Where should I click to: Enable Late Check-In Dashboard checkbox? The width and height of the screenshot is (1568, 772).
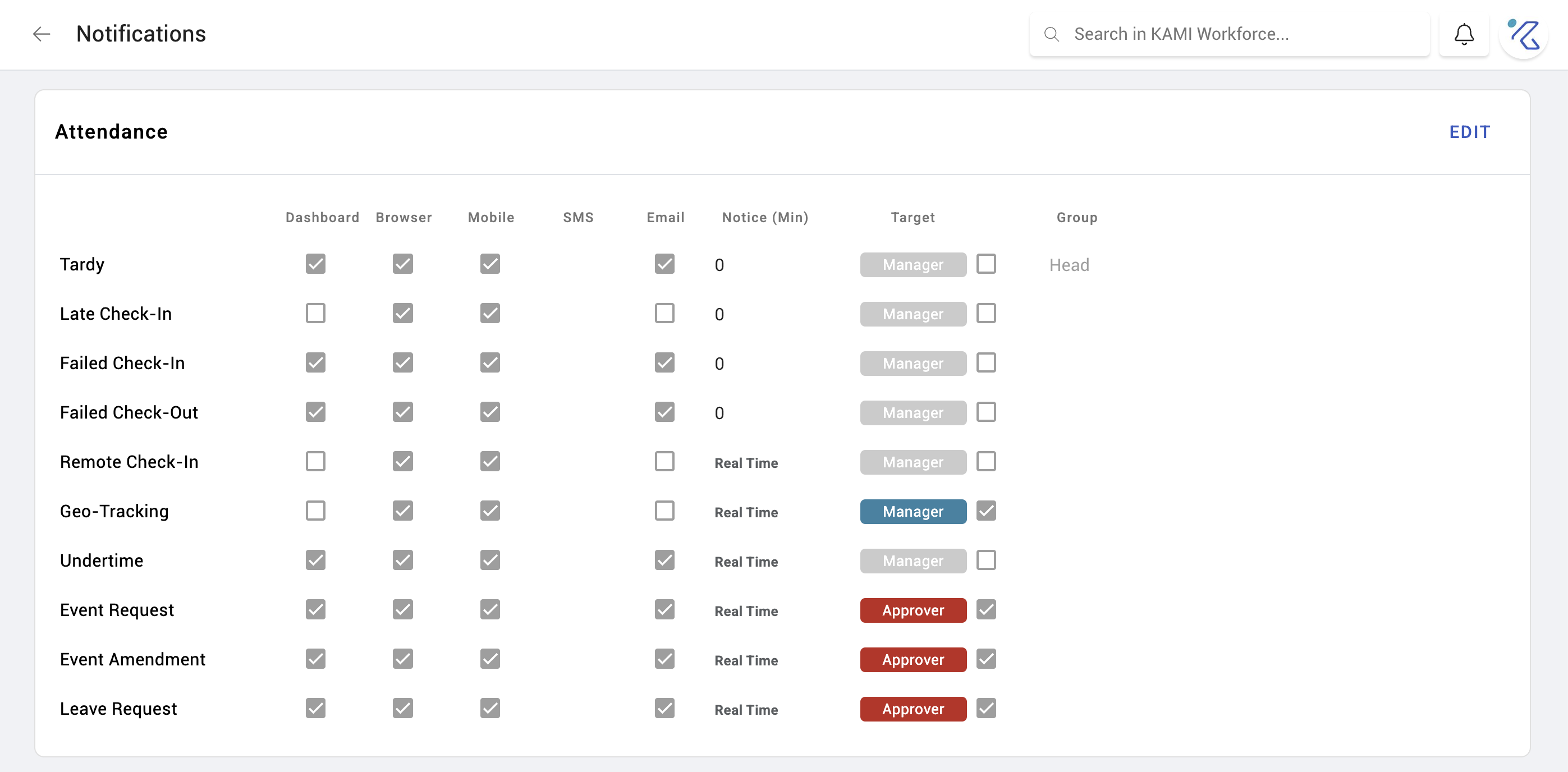click(315, 313)
